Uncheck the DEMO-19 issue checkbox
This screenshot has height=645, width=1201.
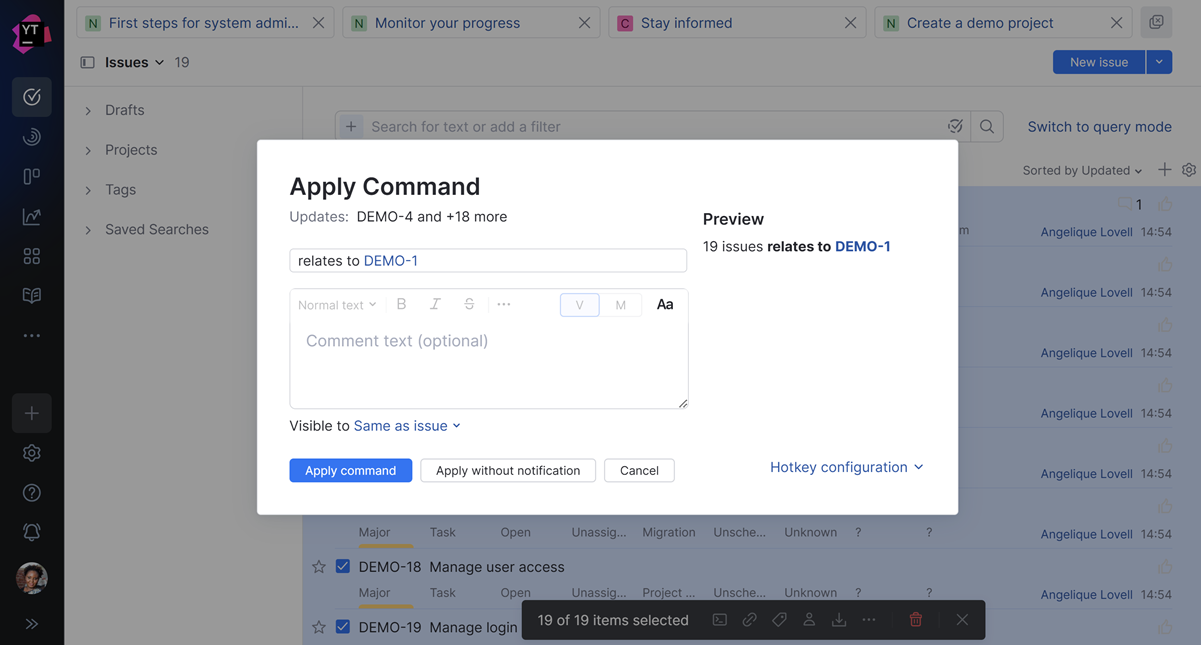343,627
